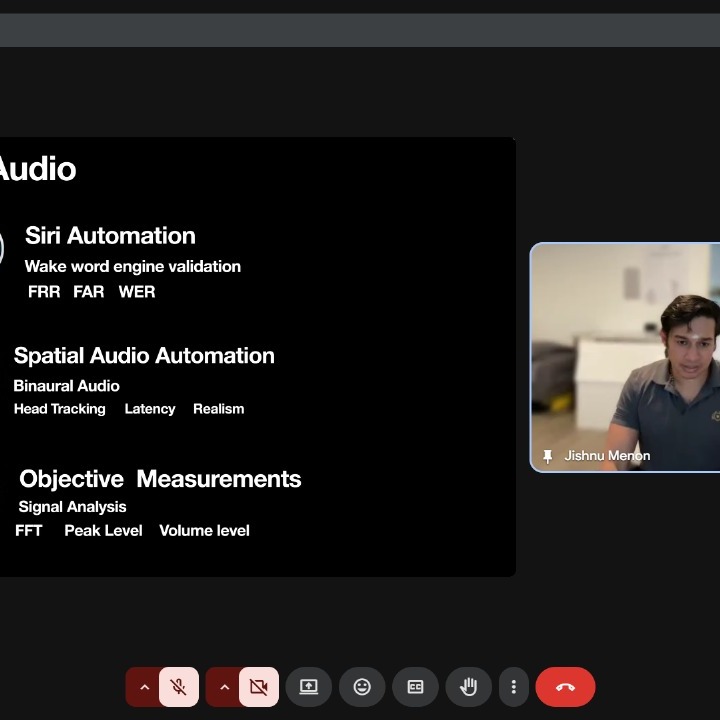Leave the call with the red hang-up button
Image resolution: width=720 pixels, height=720 pixels.
point(565,687)
